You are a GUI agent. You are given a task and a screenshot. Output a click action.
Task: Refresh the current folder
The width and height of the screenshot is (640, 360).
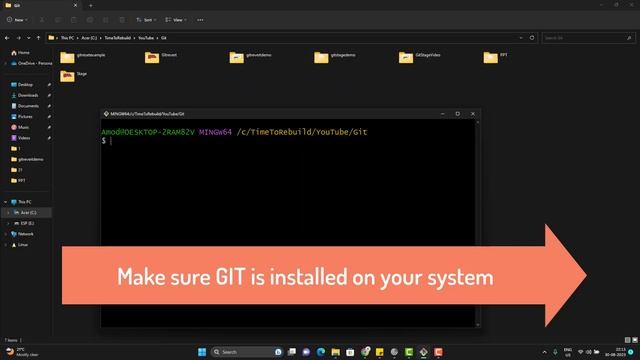[532, 38]
